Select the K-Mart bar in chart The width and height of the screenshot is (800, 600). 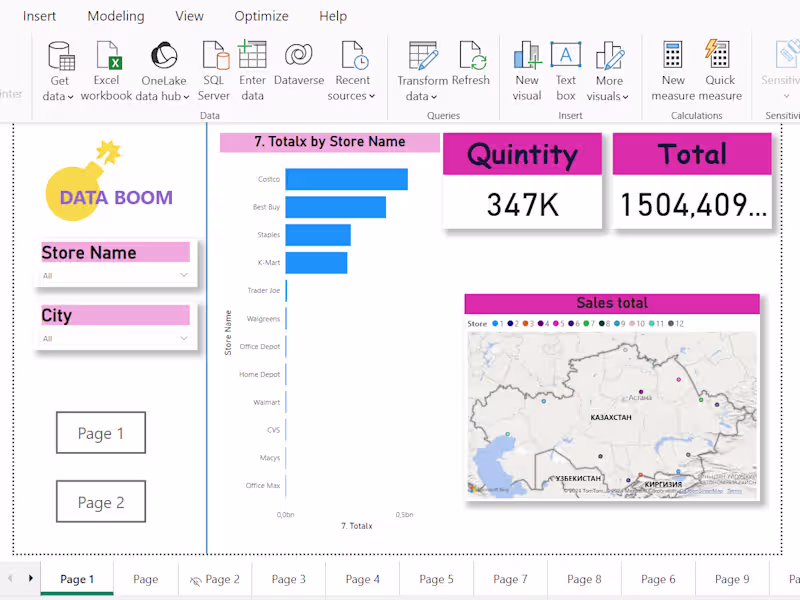316,263
